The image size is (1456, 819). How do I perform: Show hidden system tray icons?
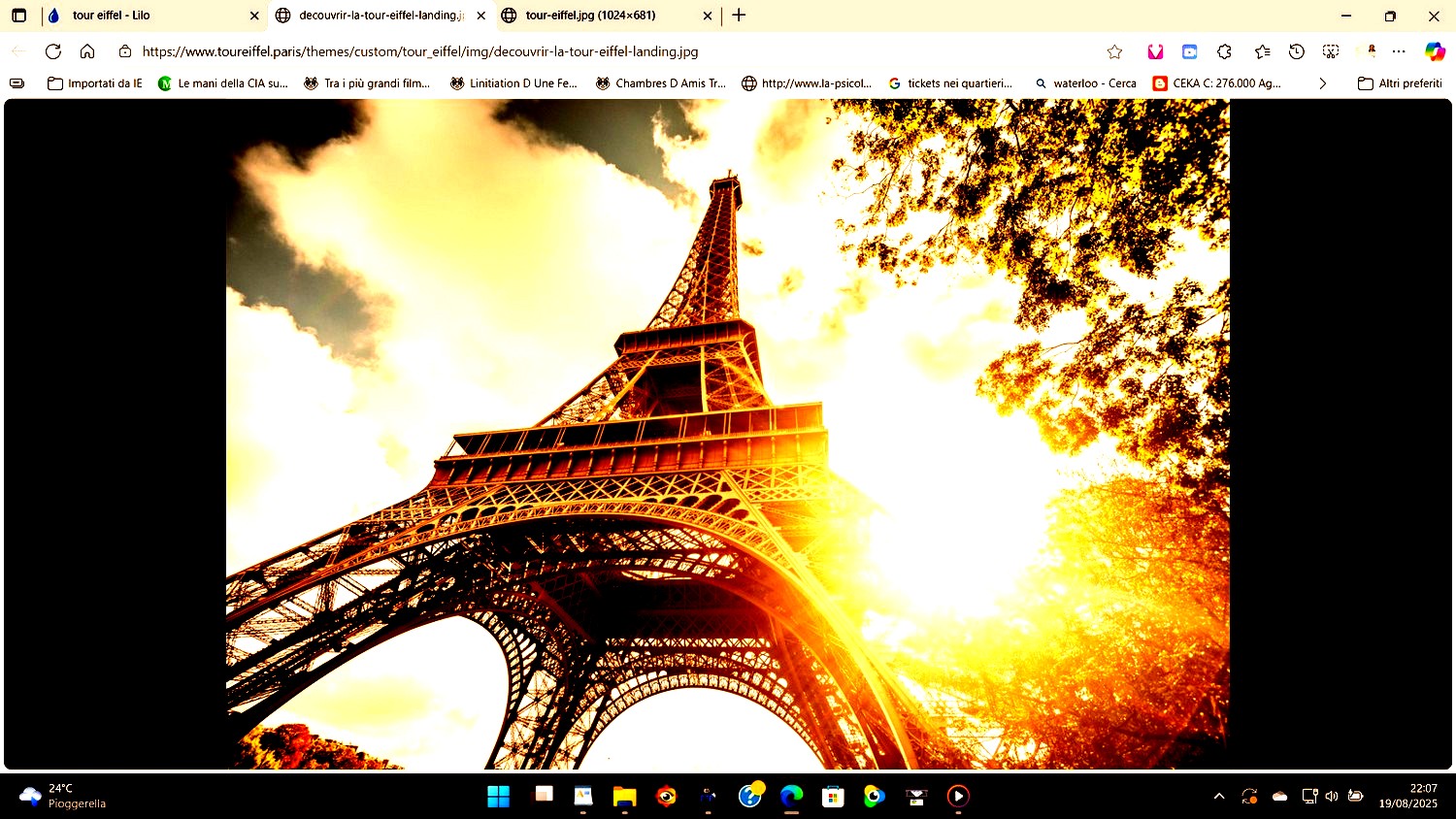click(x=1219, y=797)
